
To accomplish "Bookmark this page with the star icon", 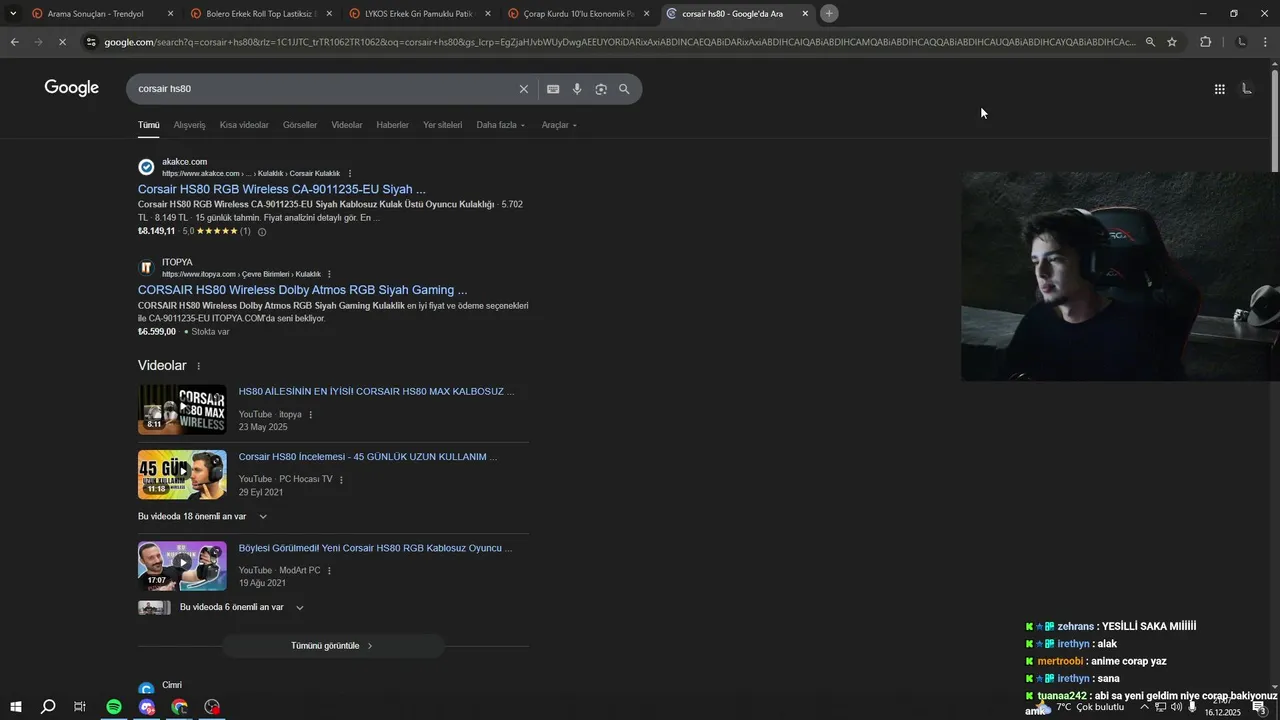I will pos(1172,42).
